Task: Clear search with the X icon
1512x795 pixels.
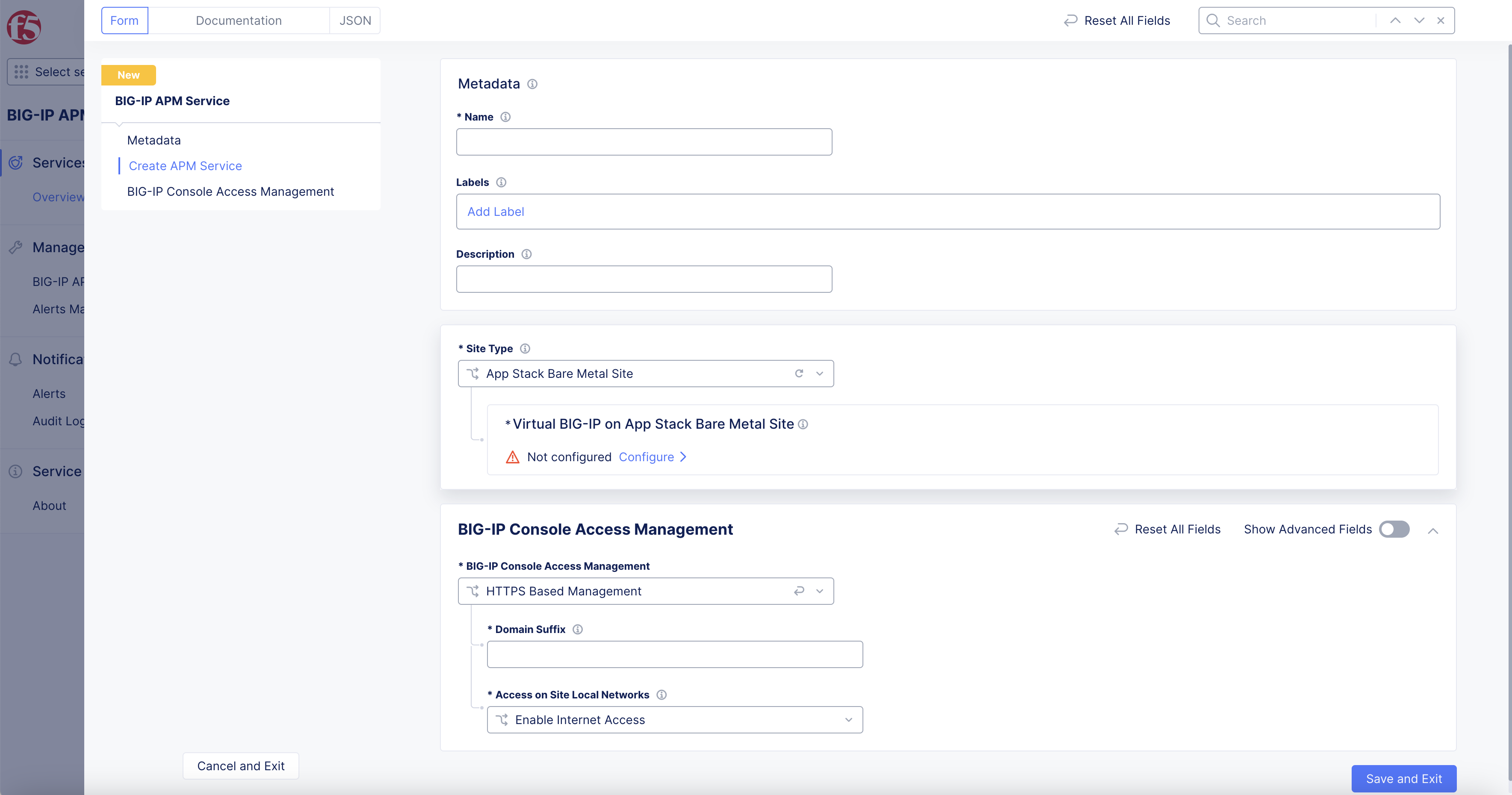Action: [1441, 21]
